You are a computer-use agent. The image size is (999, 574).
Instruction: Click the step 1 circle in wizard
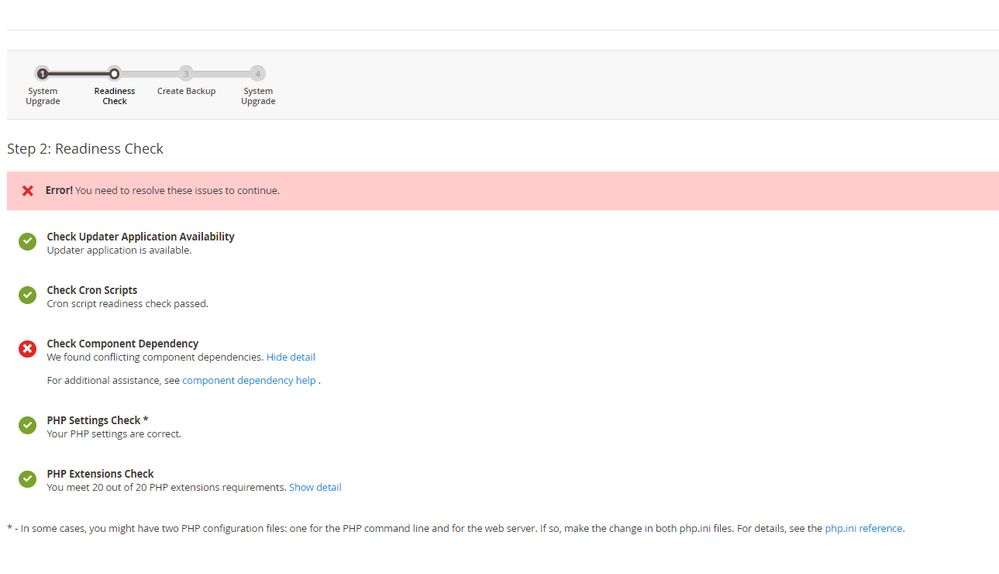click(42, 73)
